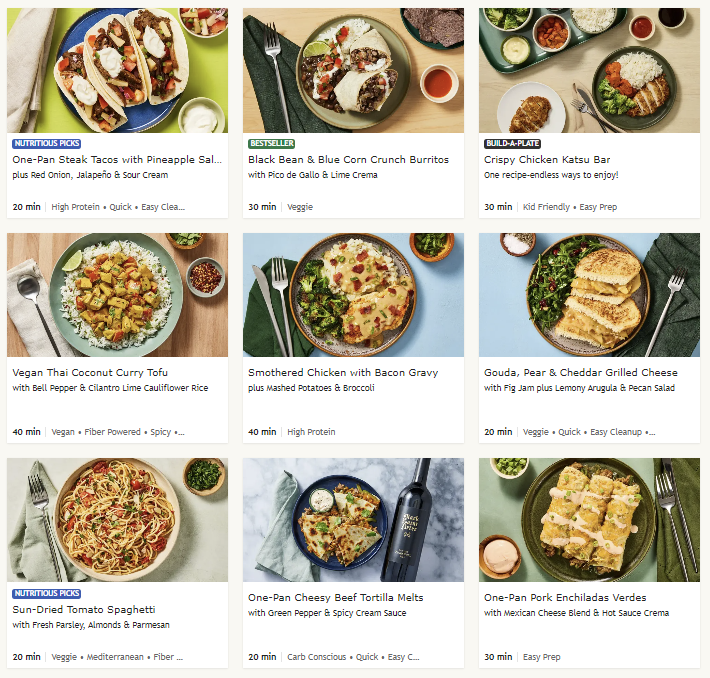Image resolution: width=710 pixels, height=678 pixels.
Task: Select the High Protein tag under Smothered Chicken
Action: pos(311,432)
